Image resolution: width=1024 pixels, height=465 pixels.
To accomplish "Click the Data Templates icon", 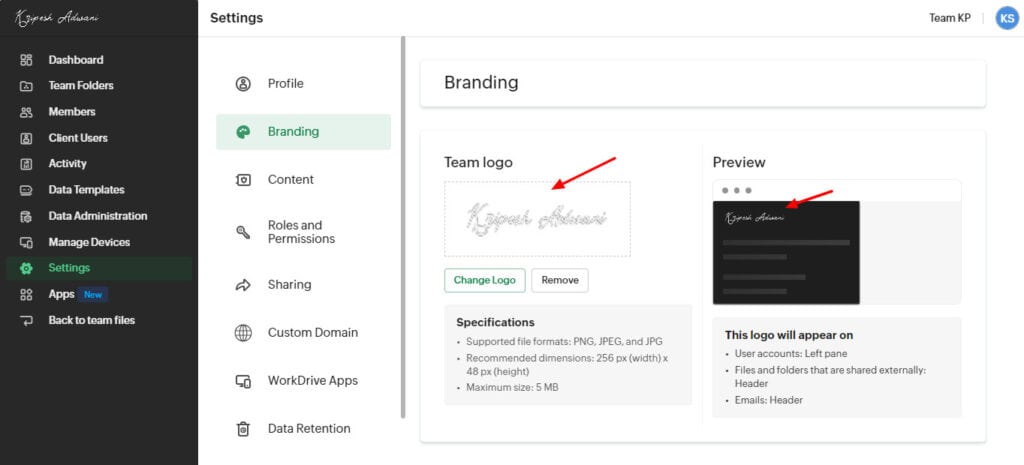I will point(26,190).
